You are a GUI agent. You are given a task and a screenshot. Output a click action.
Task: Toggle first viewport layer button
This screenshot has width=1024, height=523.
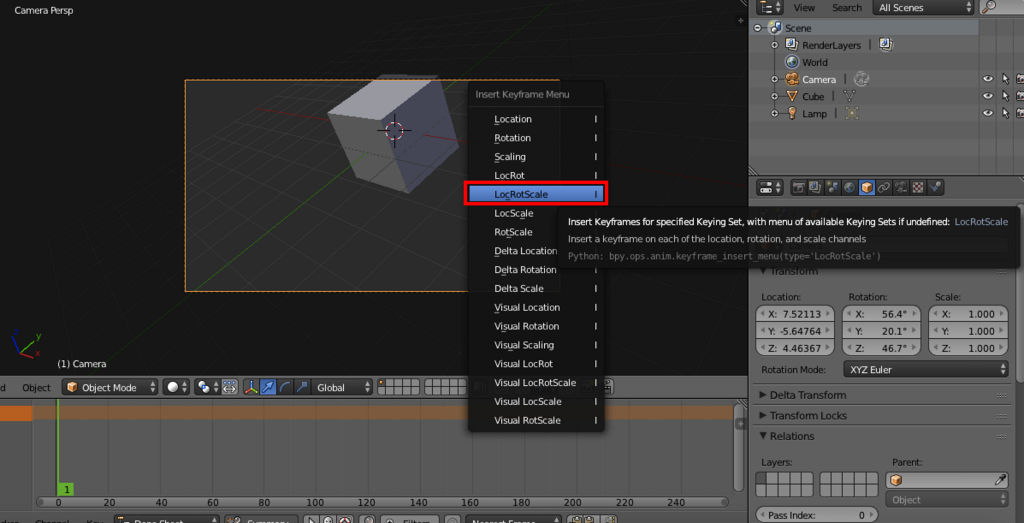[381, 383]
